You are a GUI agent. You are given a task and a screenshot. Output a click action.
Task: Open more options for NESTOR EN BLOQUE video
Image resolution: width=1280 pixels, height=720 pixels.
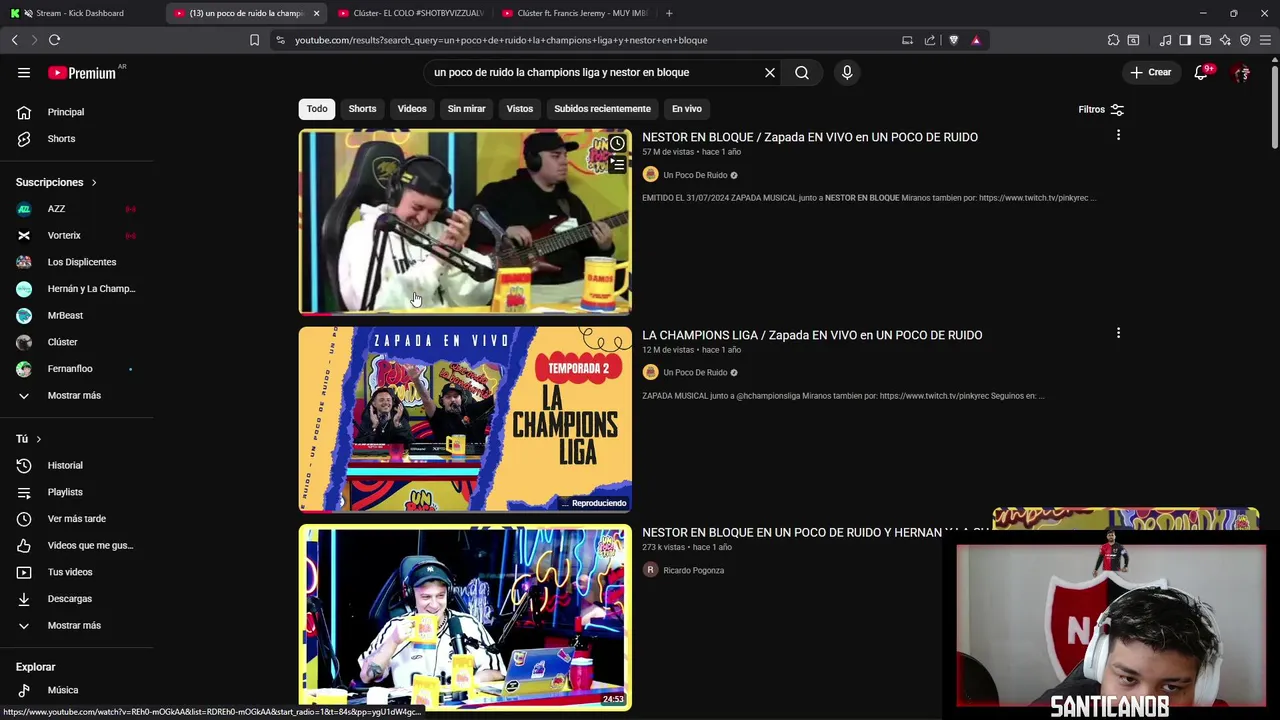pyautogui.click(x=1118, y=135)
